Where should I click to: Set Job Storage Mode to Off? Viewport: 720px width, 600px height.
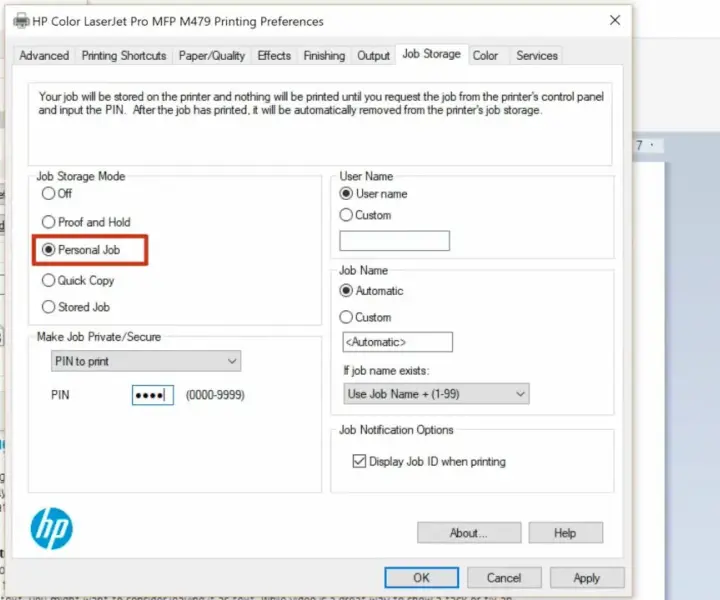coord(57,193)
